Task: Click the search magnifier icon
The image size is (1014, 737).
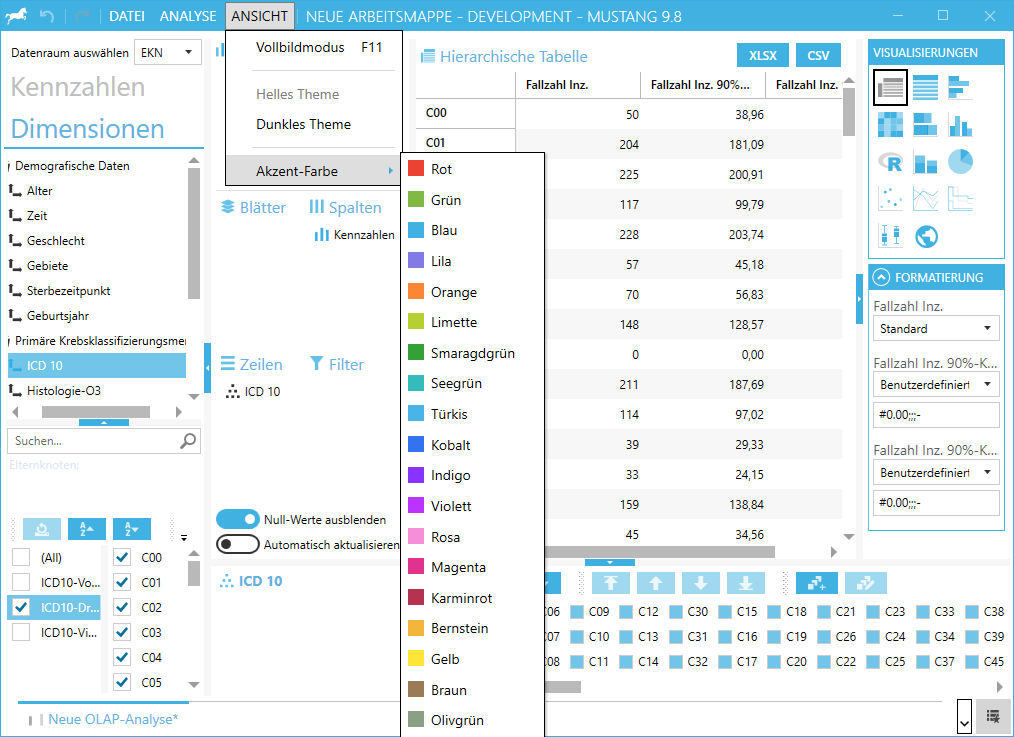Action: [x=188, y=441]
